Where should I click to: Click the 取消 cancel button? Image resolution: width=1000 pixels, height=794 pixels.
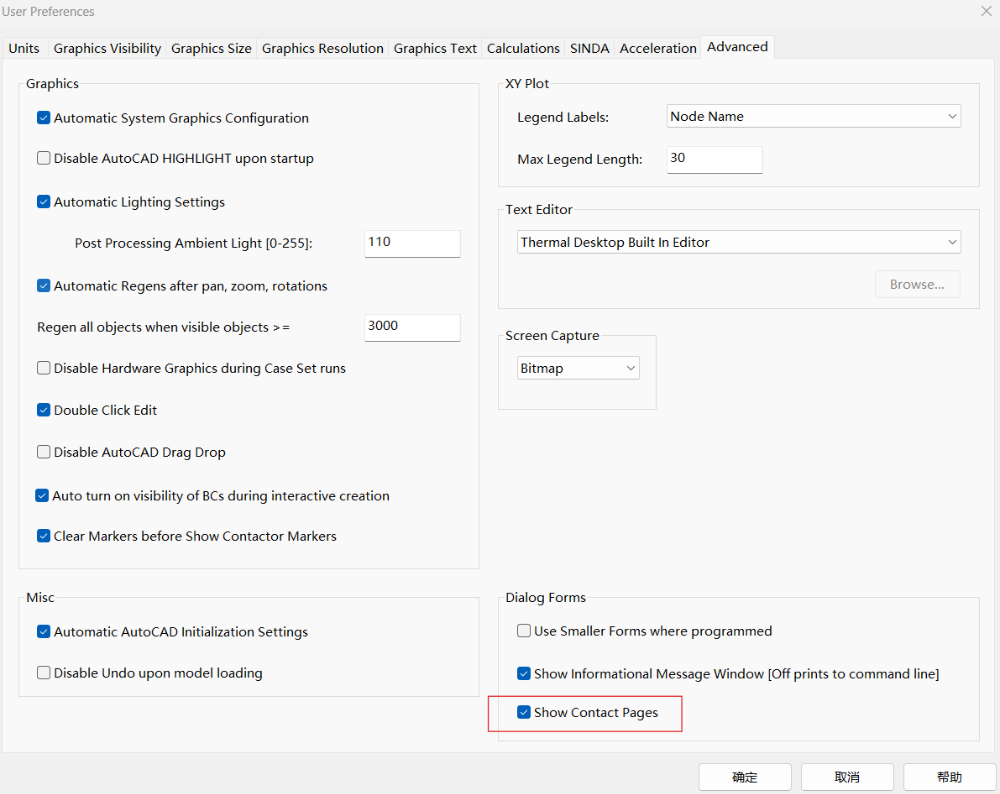847,777
